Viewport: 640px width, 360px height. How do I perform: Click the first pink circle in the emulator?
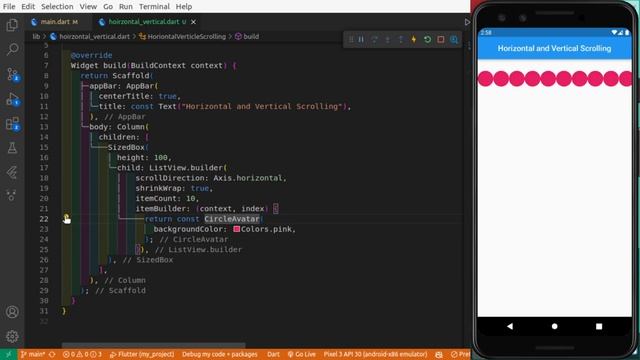(485, 79)
